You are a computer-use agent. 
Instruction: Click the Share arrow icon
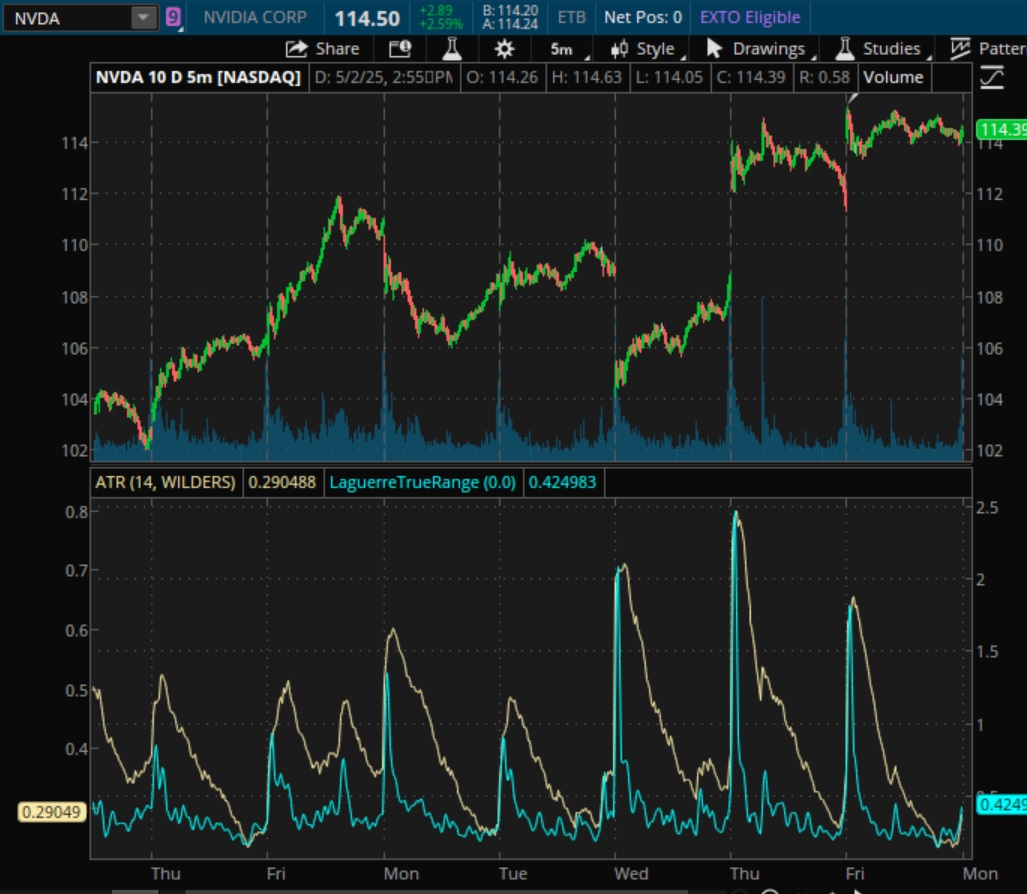296,49
